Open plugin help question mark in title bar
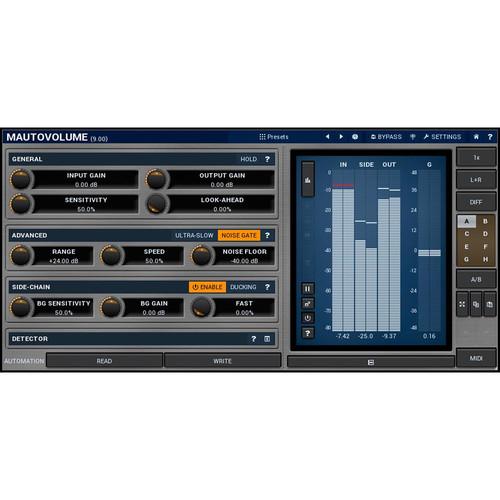The image size is (500, 500). click(490, 137)
